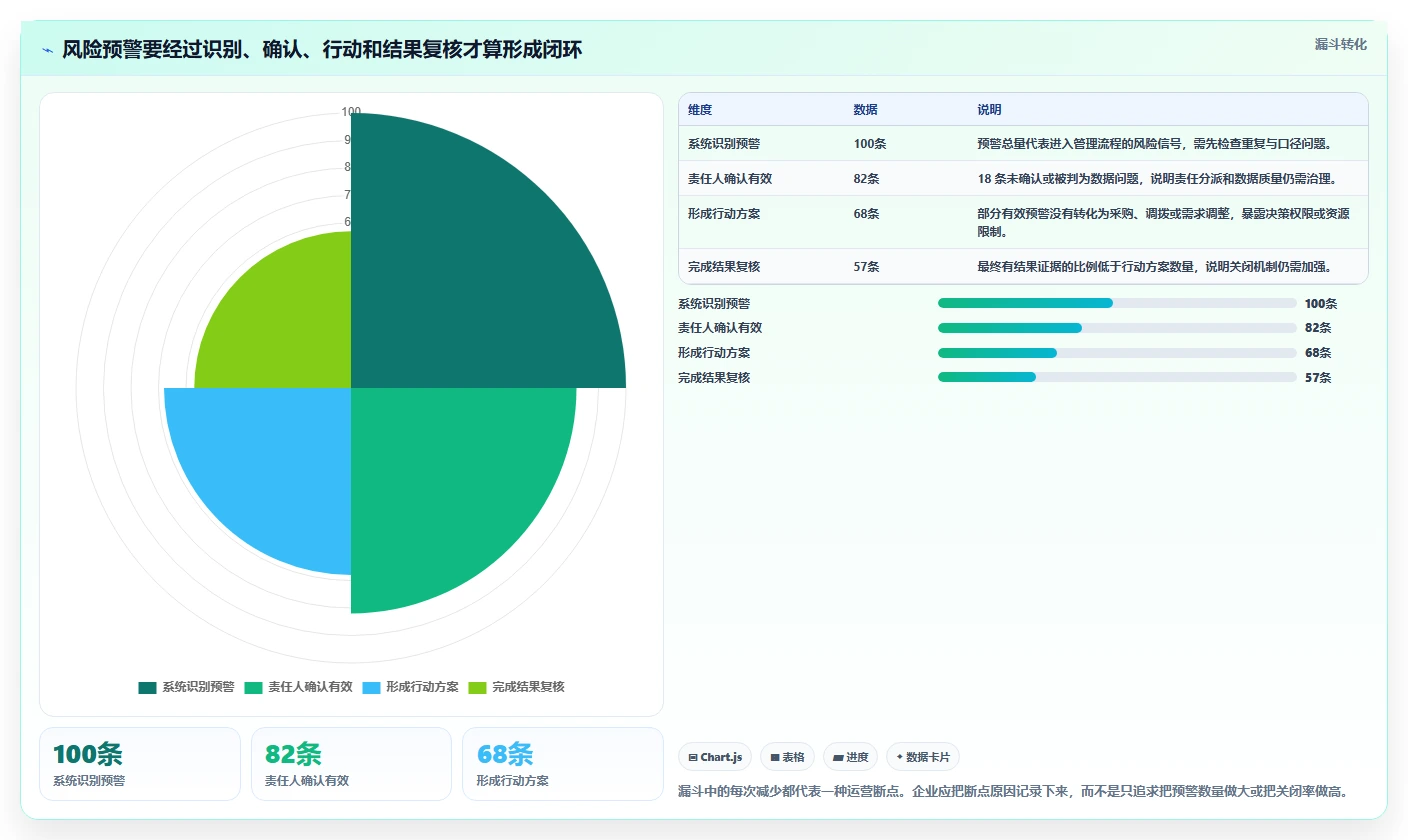This screenshot has height=840, width=1408.
Task: Select the Chart.js tag chip
Action: point(715,757)
